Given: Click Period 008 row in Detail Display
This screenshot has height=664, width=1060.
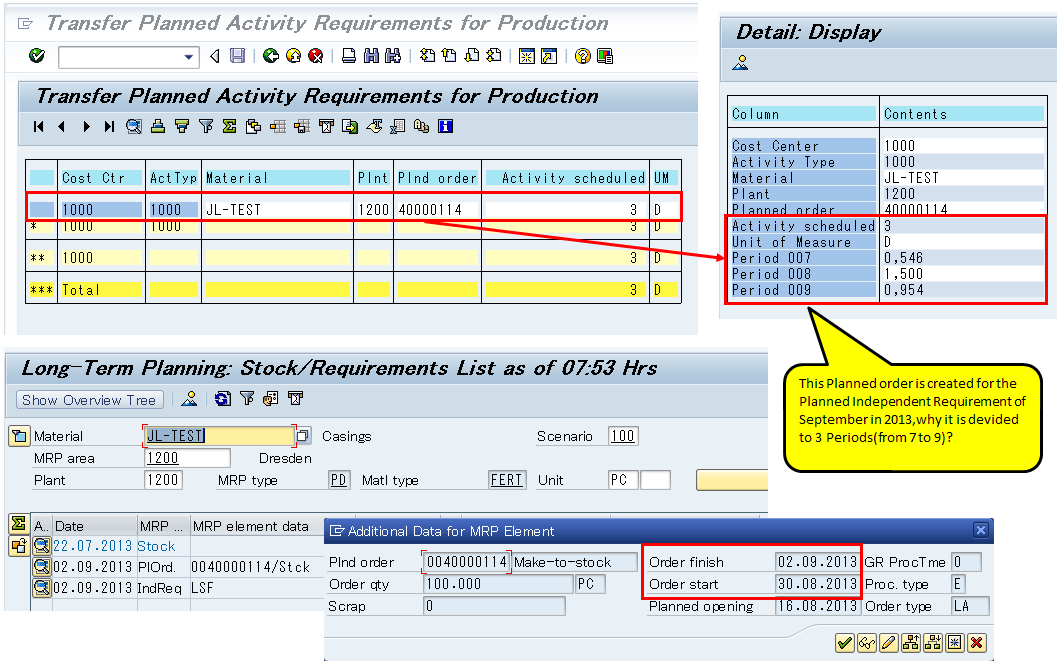Looking at the screenshot, I should (x=887, y=274).
